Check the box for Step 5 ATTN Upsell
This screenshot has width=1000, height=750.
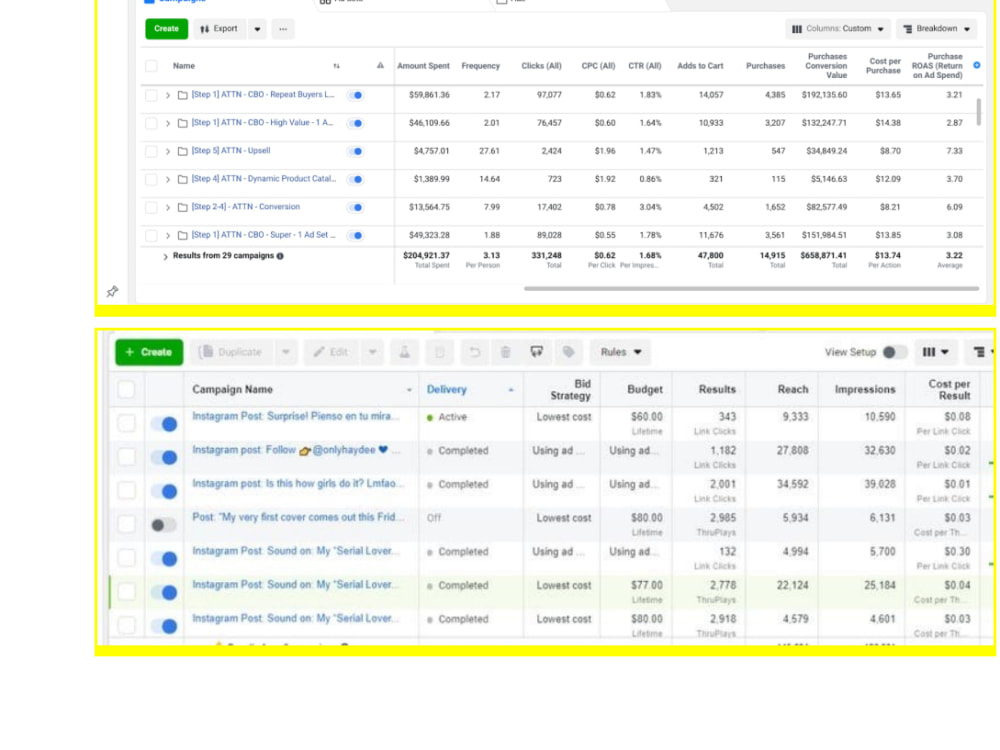(x=151, y=151)
